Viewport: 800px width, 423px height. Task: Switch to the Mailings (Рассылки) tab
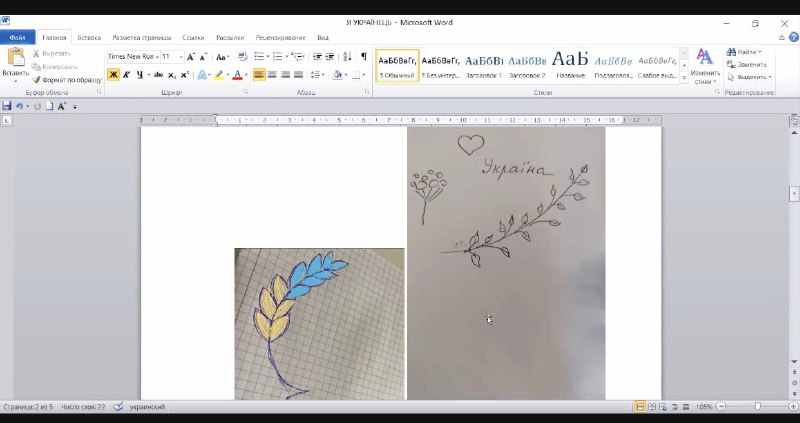pos(230,38)
